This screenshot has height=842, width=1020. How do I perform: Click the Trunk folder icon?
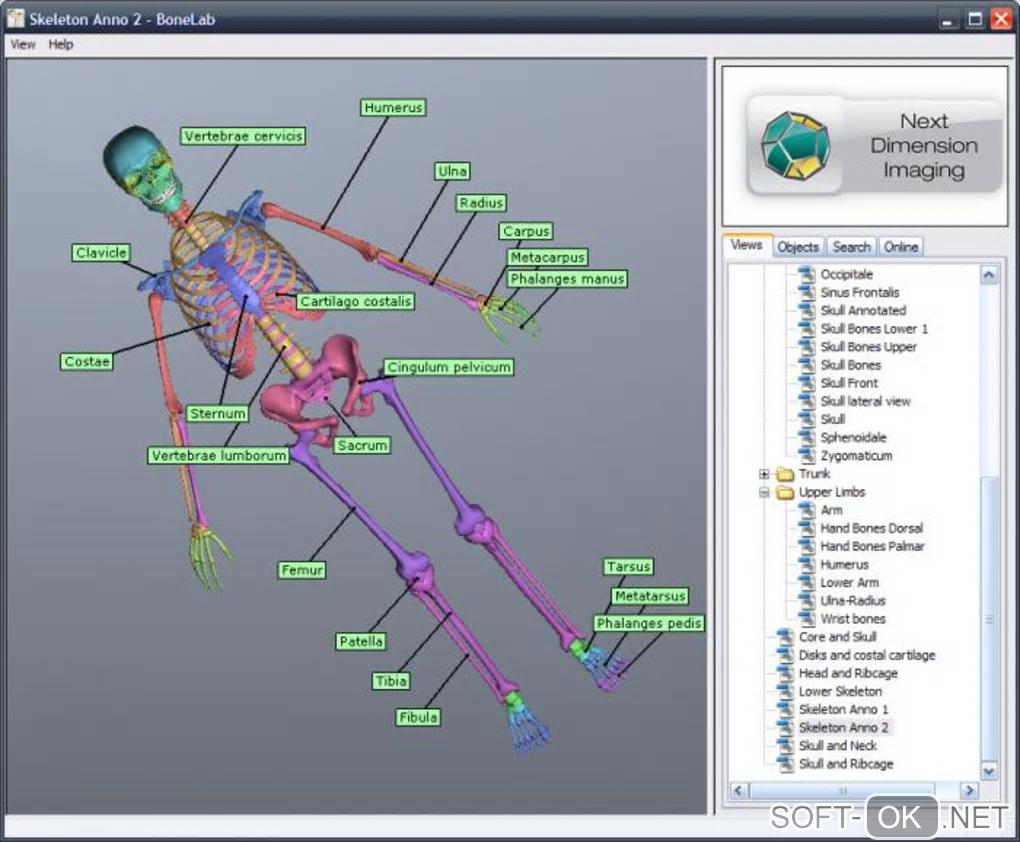(x=785, y=474)
